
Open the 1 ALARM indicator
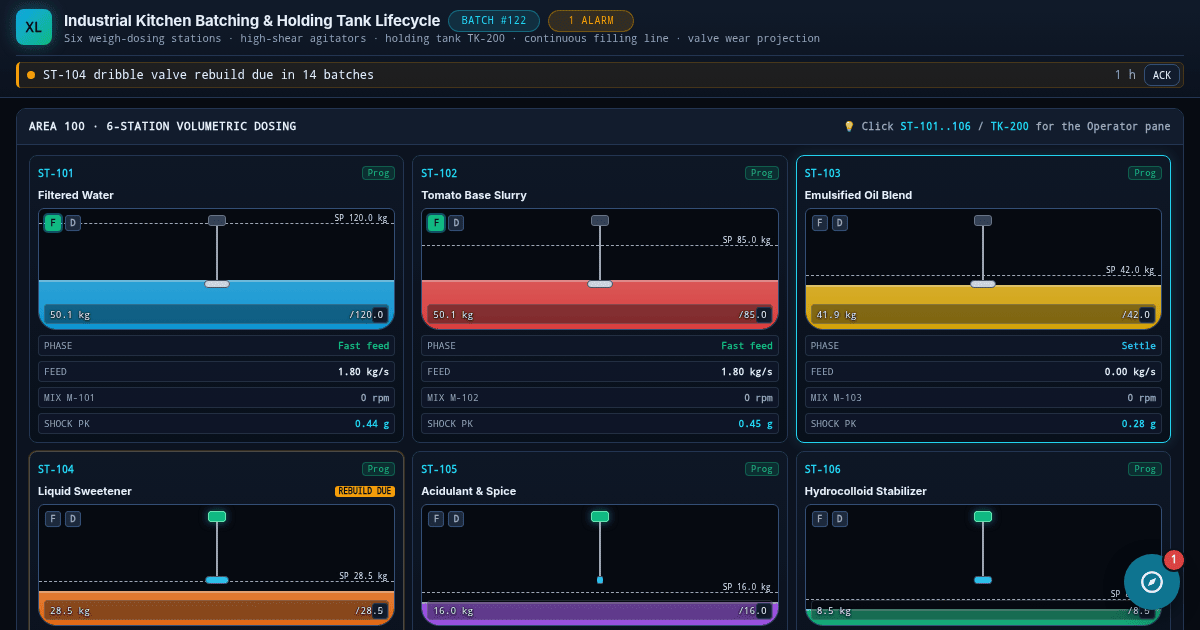pos(591,21)
